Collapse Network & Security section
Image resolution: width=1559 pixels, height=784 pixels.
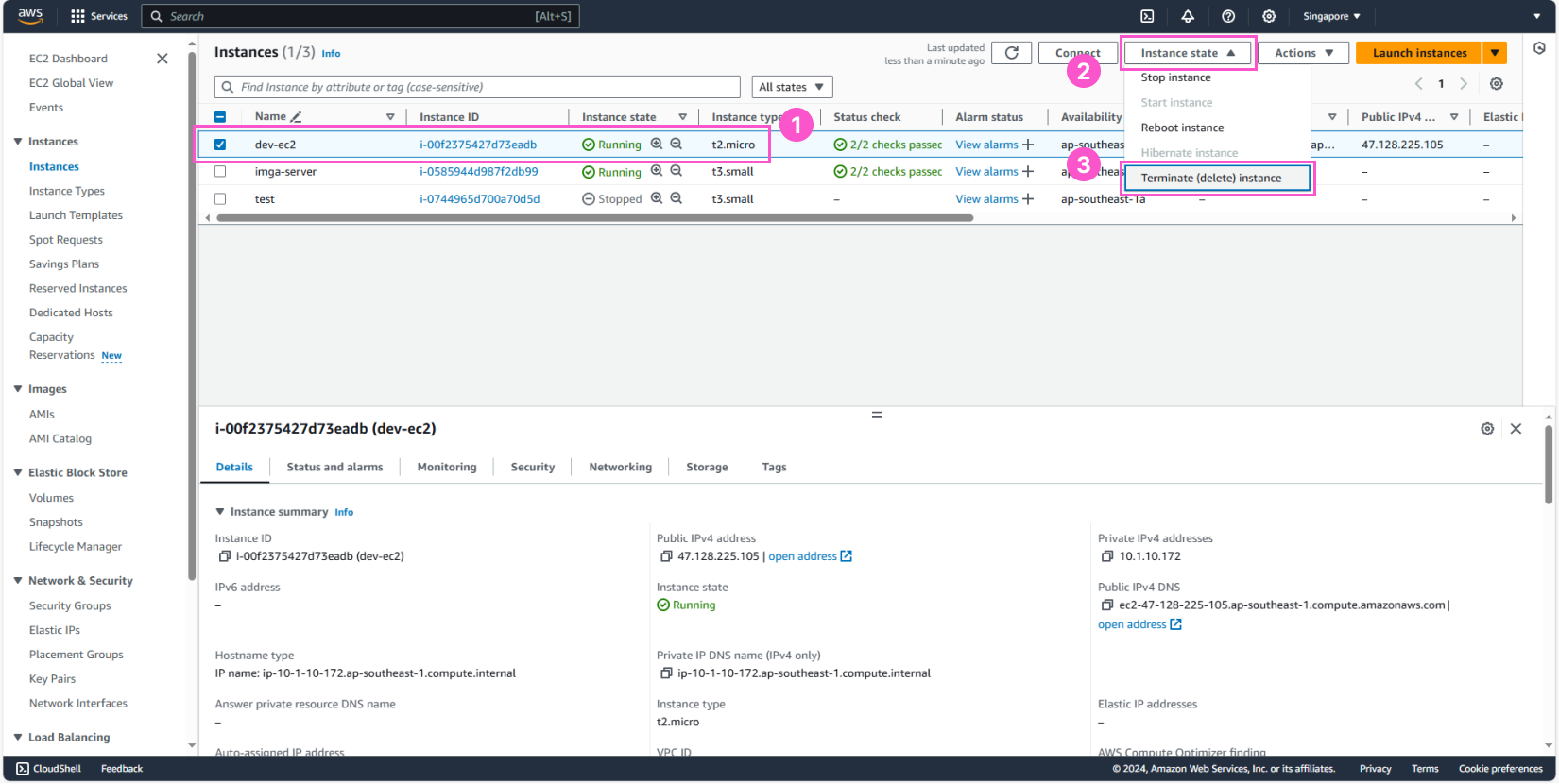pos(18,581)
